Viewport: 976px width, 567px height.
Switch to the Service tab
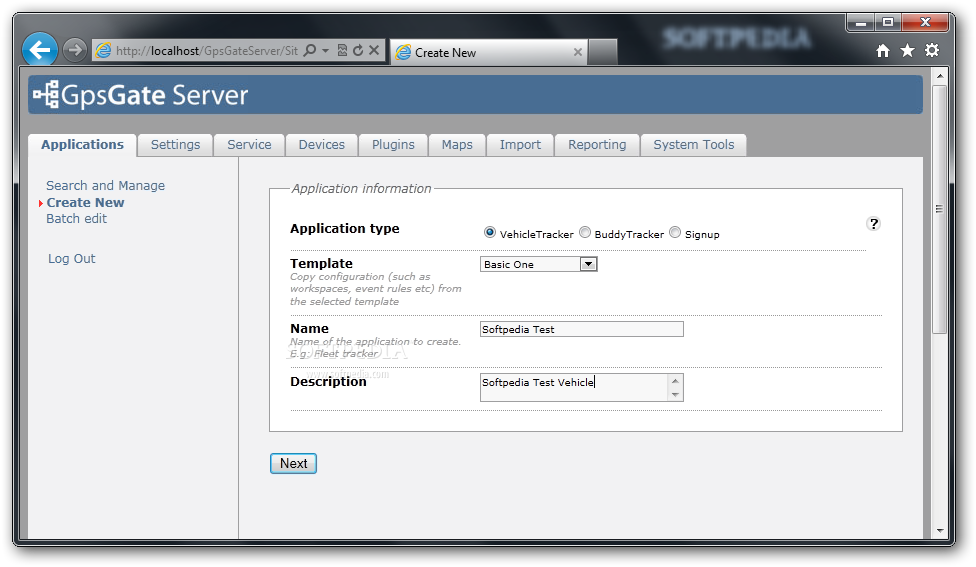[249, 145]
